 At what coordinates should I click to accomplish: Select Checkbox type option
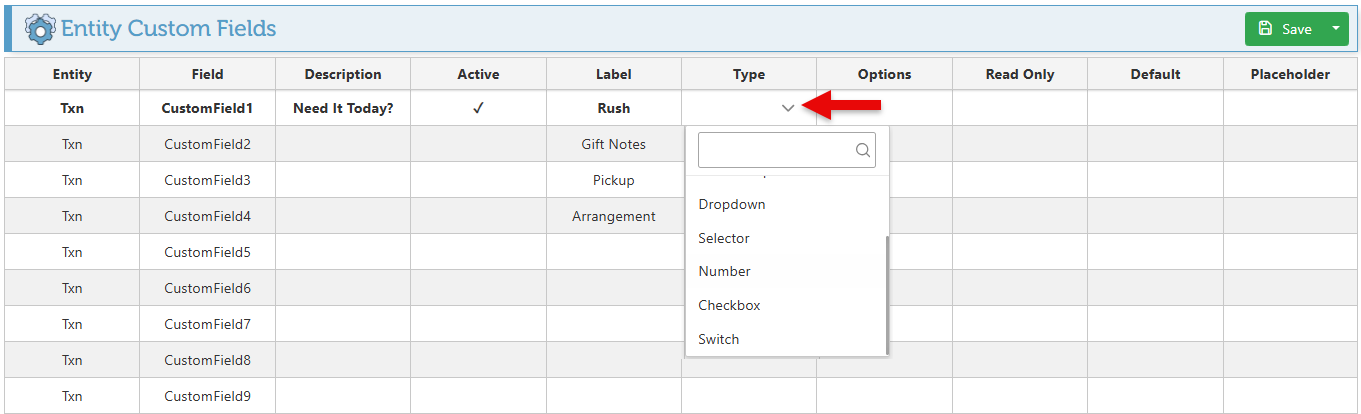(730, 305)
